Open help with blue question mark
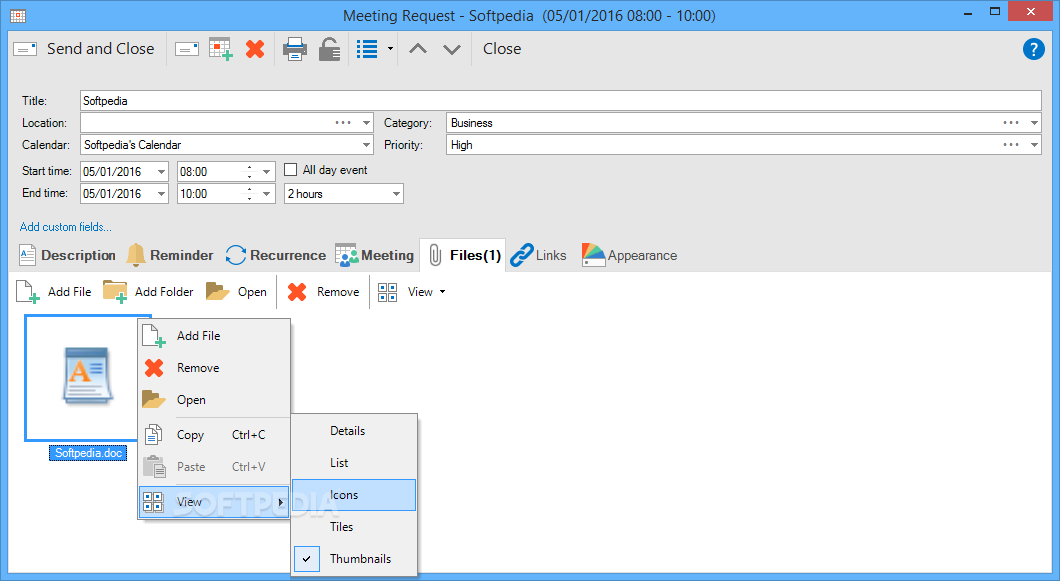 pos(1034,49)
